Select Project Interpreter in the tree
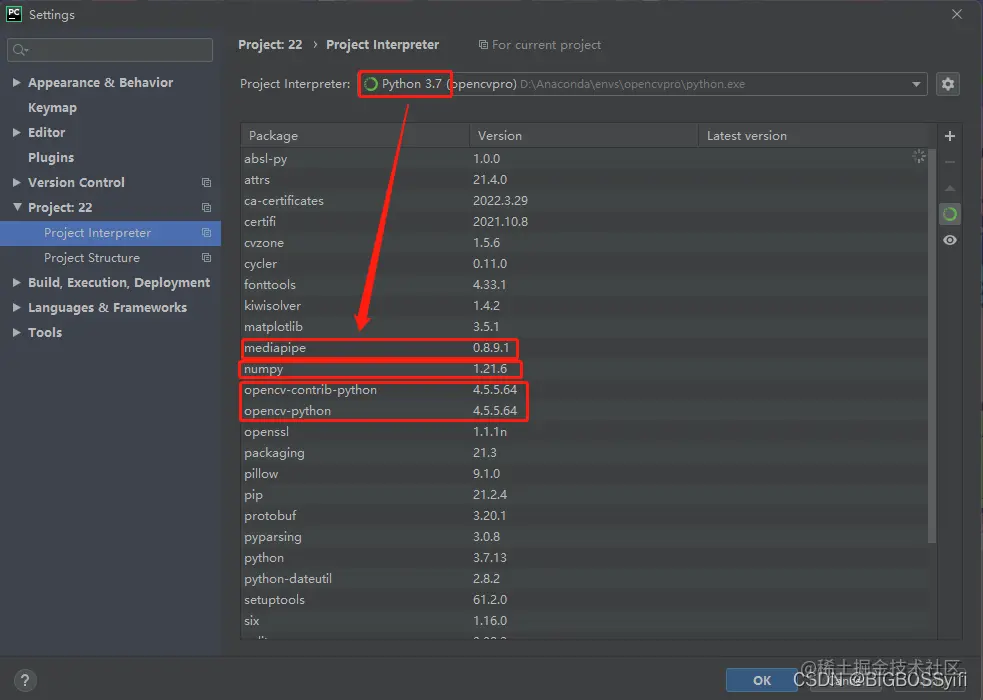The height and width of the screenshot is (700, 983). point(110,233)
